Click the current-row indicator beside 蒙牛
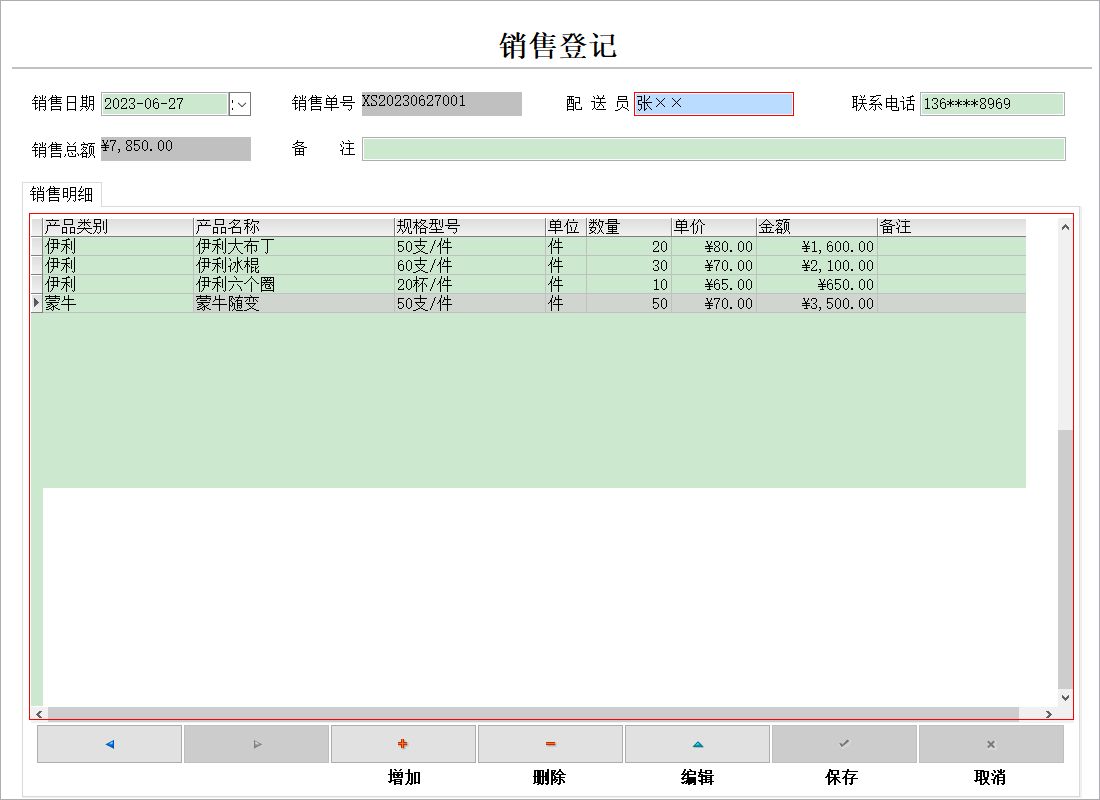 click(36, 303)
